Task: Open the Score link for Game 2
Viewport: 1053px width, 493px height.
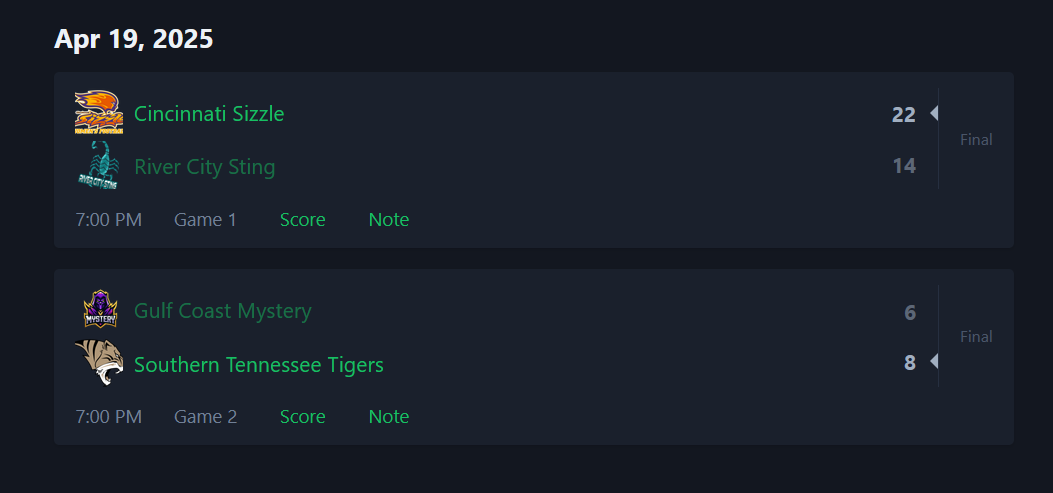Action: click(303, 416)
